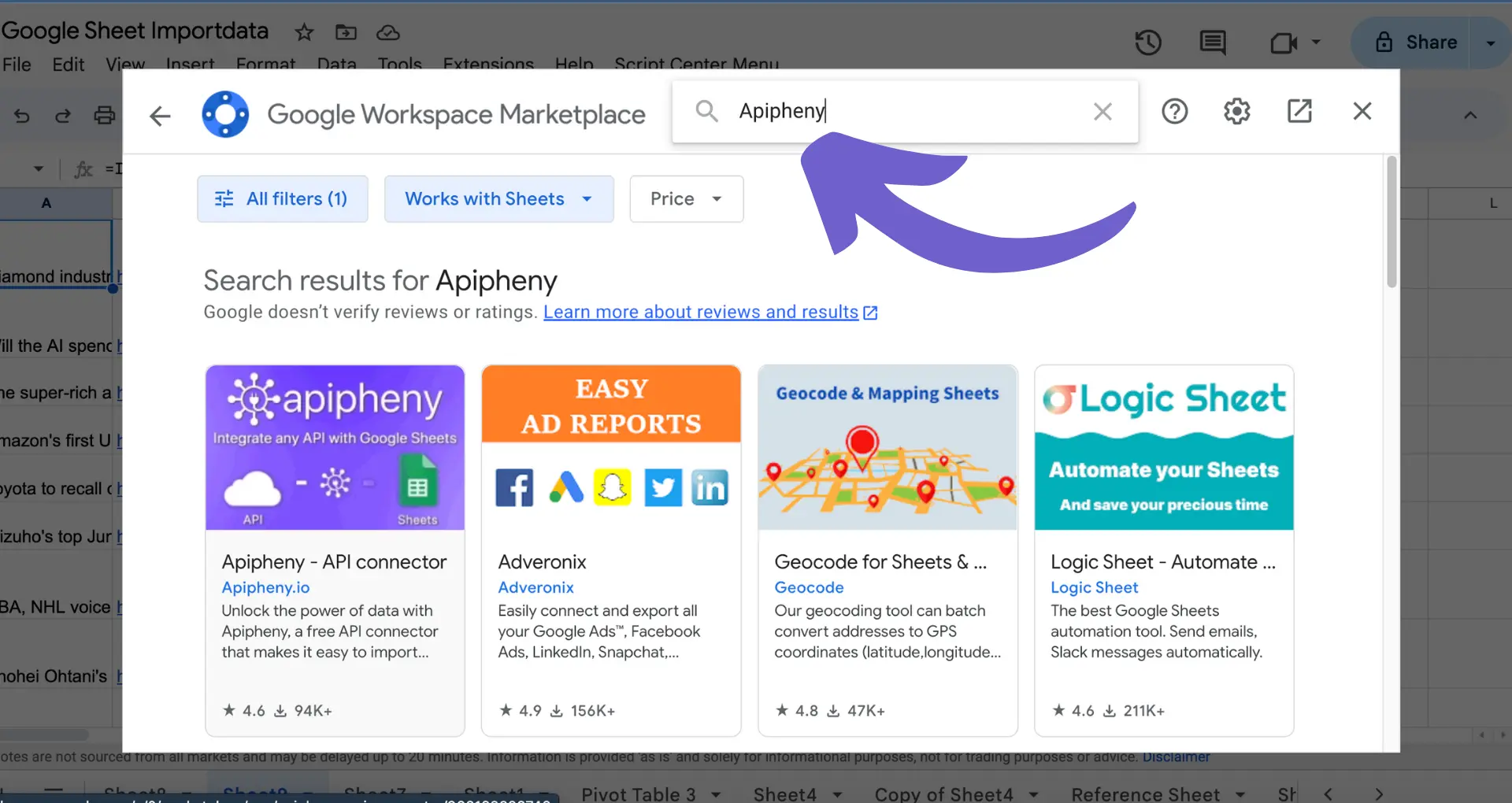Open the File menu

[17, 65]
